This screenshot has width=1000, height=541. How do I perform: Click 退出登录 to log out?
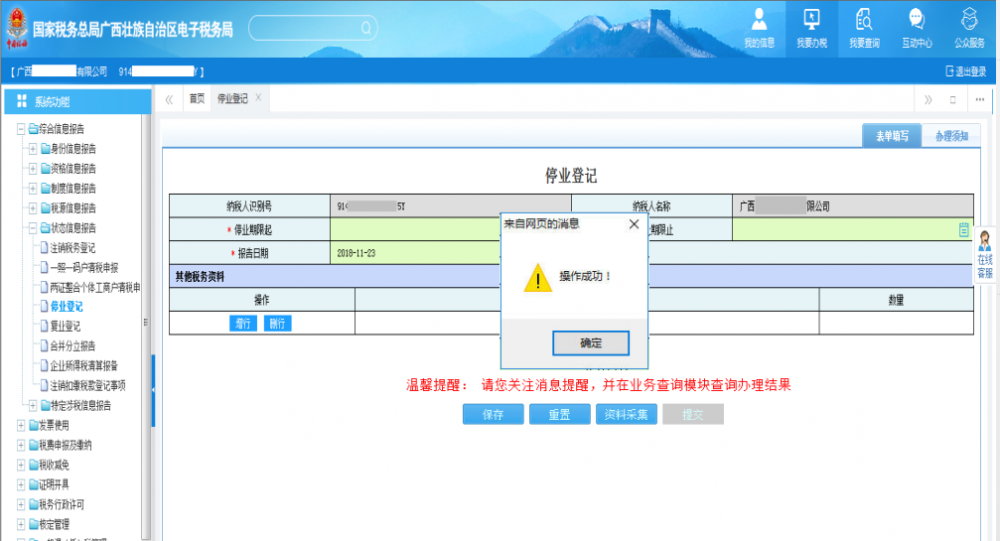pyautogui.click(x=965, y=72)
